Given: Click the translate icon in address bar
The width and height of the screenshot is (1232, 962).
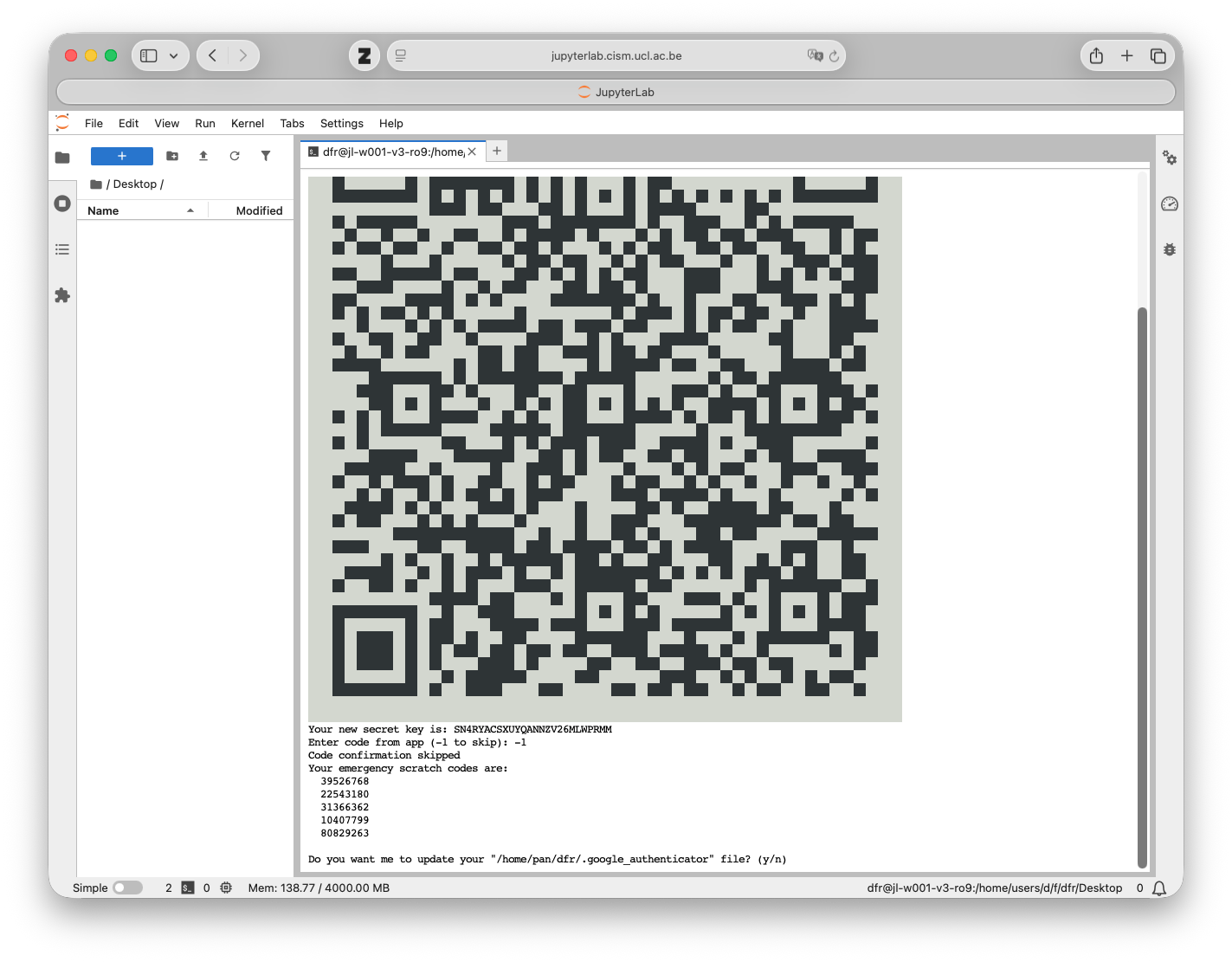Looking at the screenshot, I should (x=815, y=55).
